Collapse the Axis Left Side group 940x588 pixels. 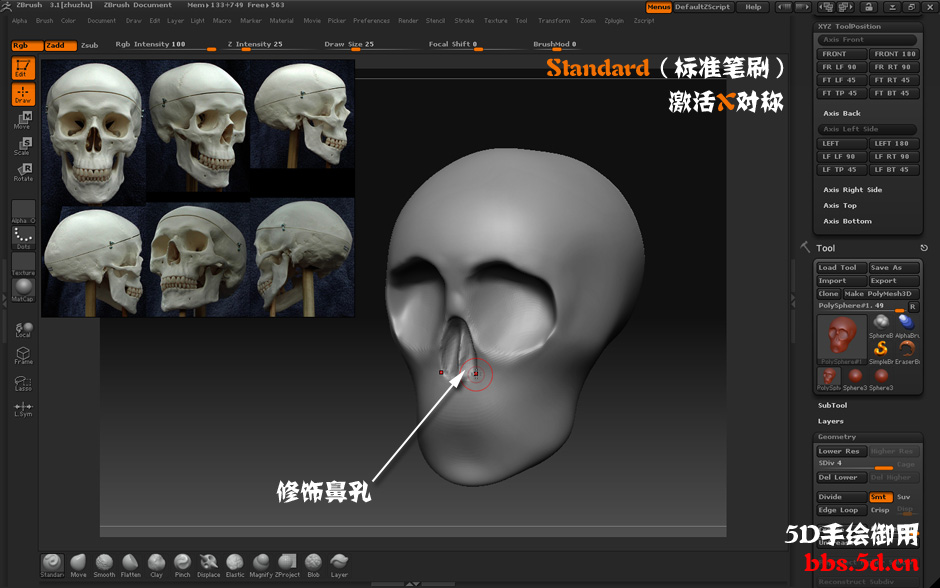click(x=867, y=129)
